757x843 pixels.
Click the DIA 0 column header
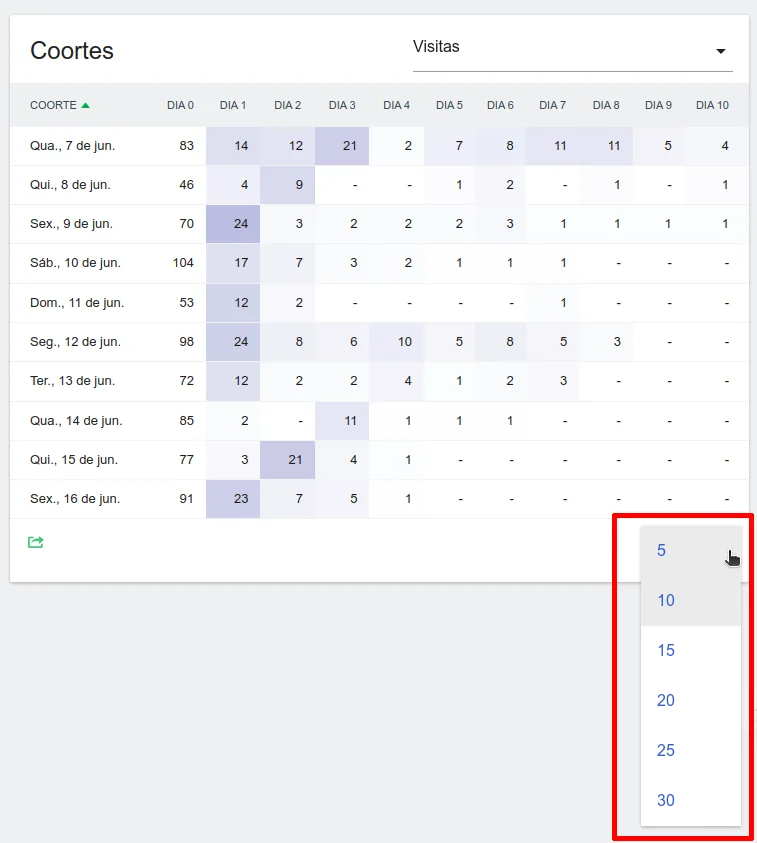(x=180, y=105)
